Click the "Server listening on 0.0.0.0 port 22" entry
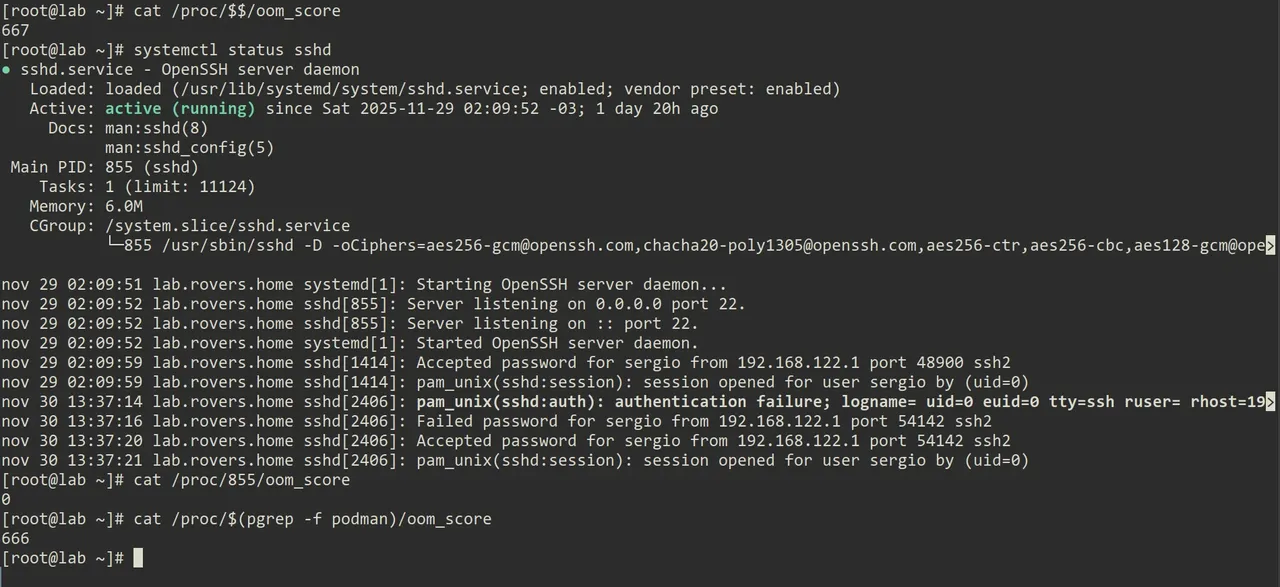This screenshot has width=1280, height=587. [x=576, y=304]
